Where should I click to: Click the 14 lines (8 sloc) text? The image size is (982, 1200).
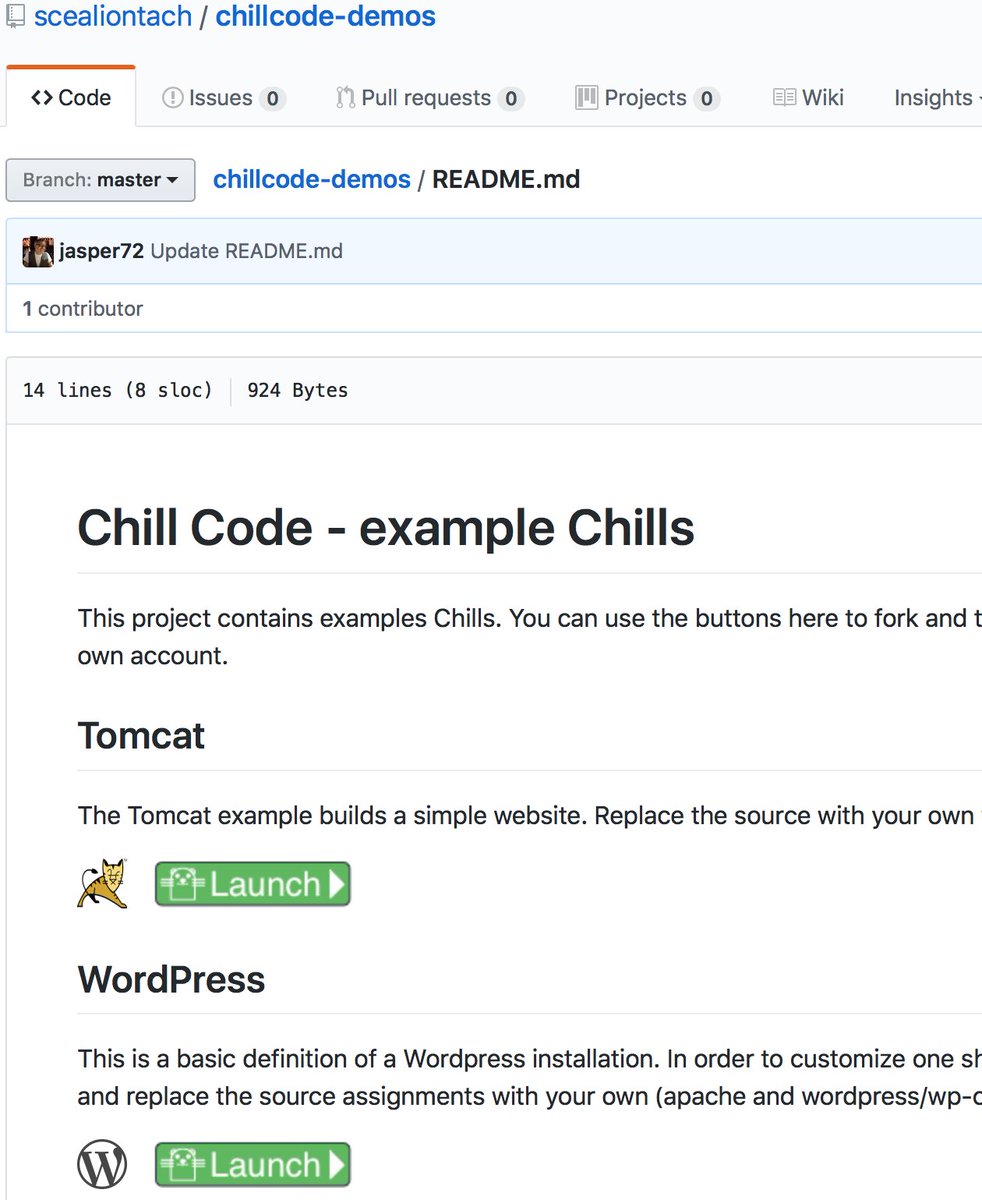coord(118,390)
